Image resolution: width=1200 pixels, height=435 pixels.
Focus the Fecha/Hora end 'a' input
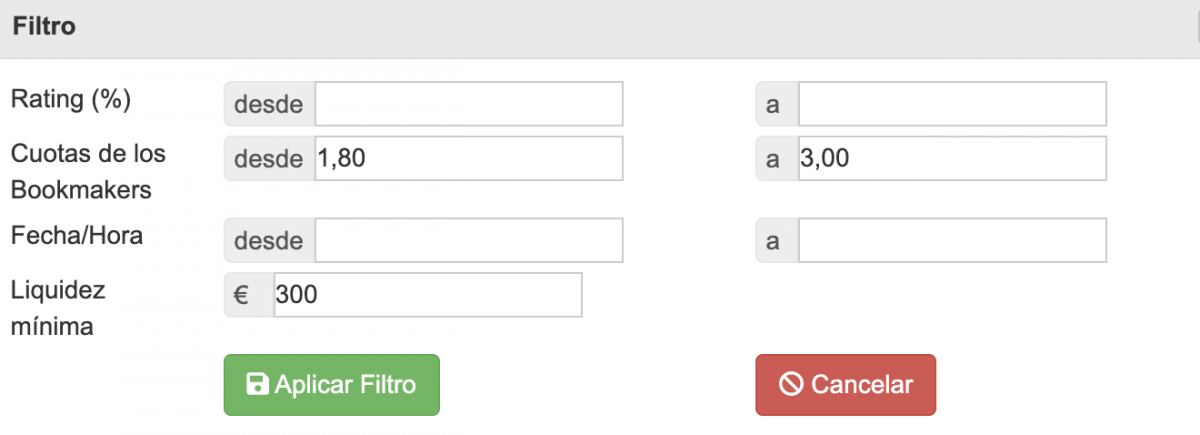pos(953,241)
